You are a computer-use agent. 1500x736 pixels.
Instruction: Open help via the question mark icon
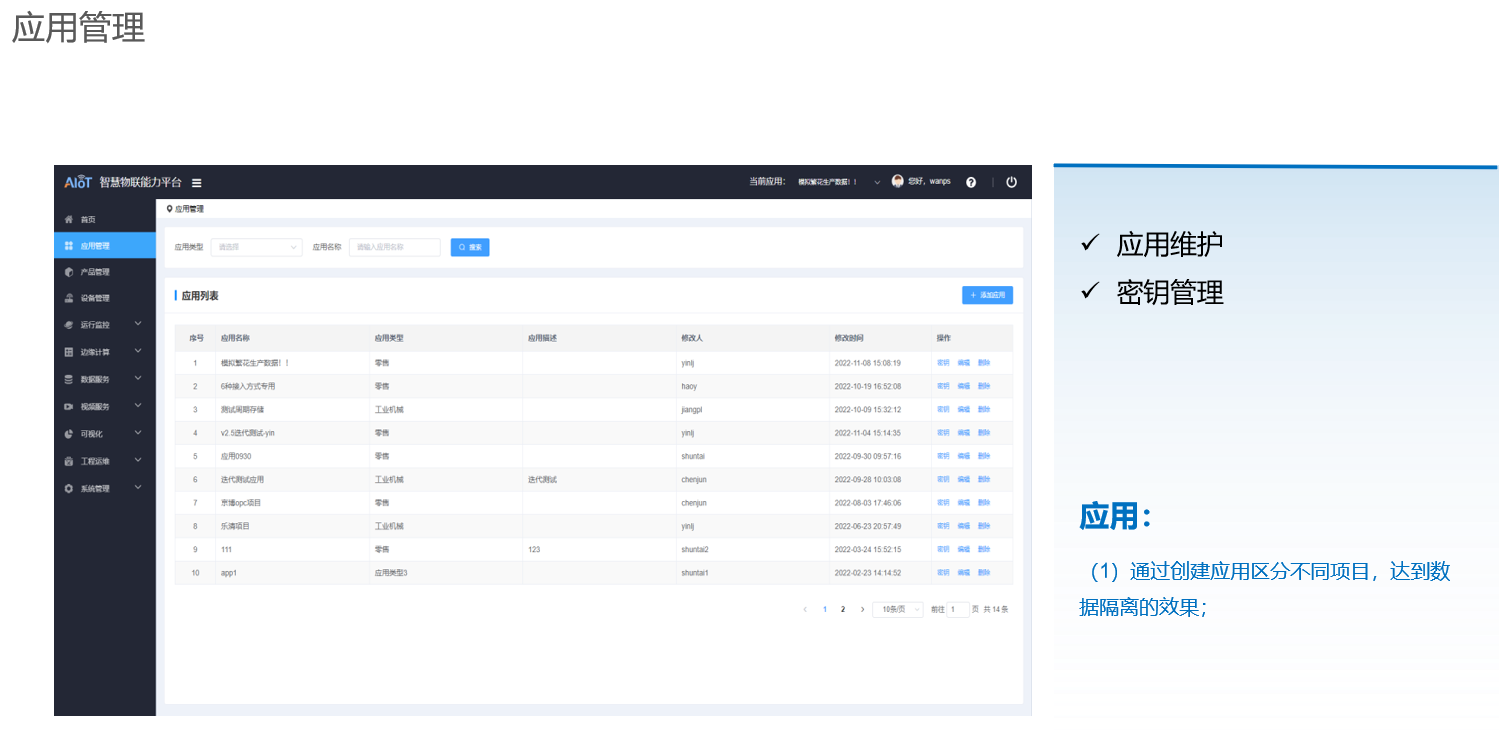(971, 182)
